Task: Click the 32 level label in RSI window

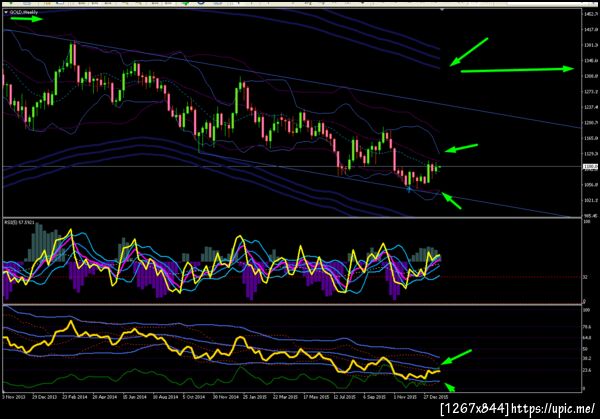Action: pyautogui.click(x=585, y=277)
